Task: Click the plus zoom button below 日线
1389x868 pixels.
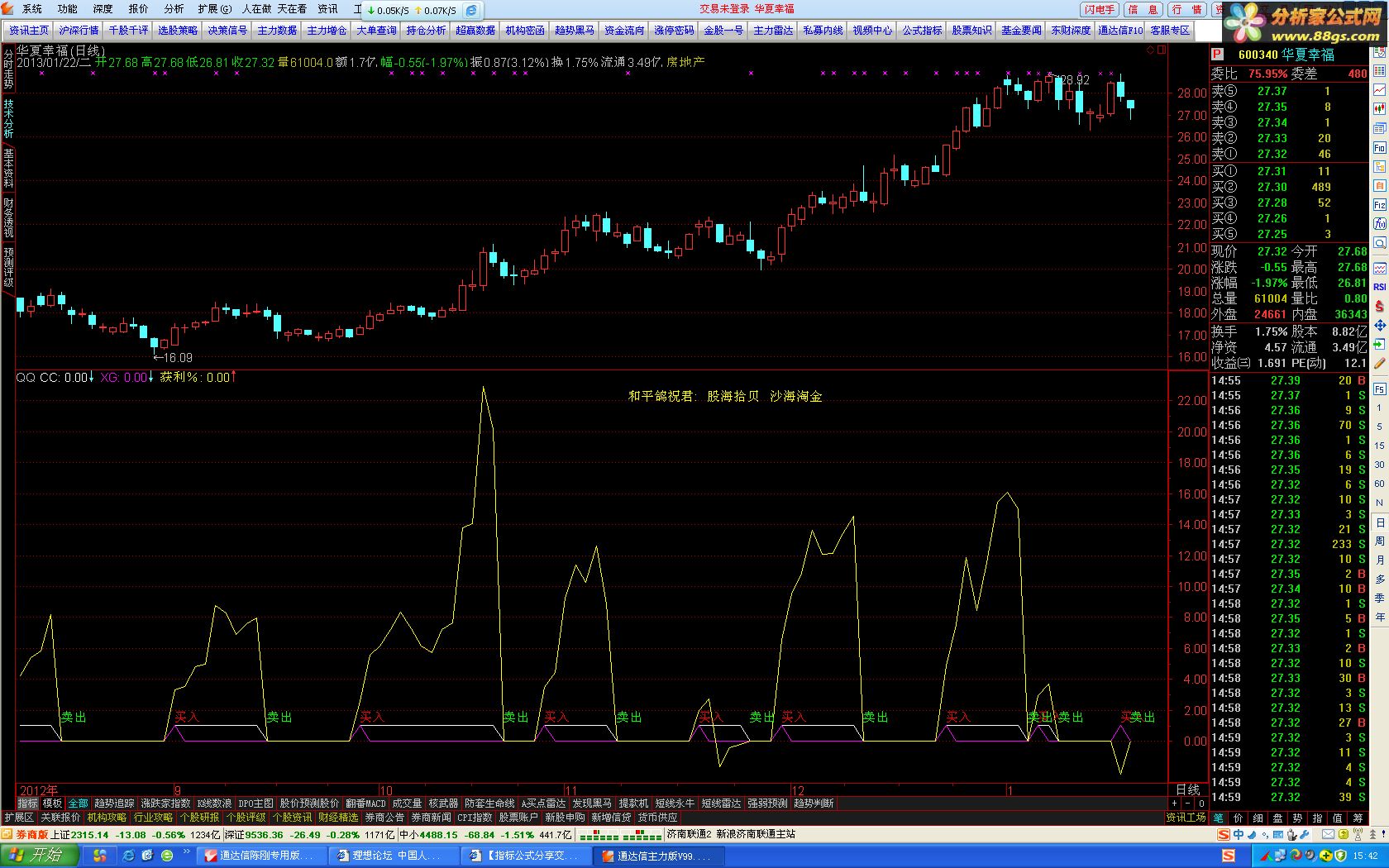Action: coord(1174,804)
